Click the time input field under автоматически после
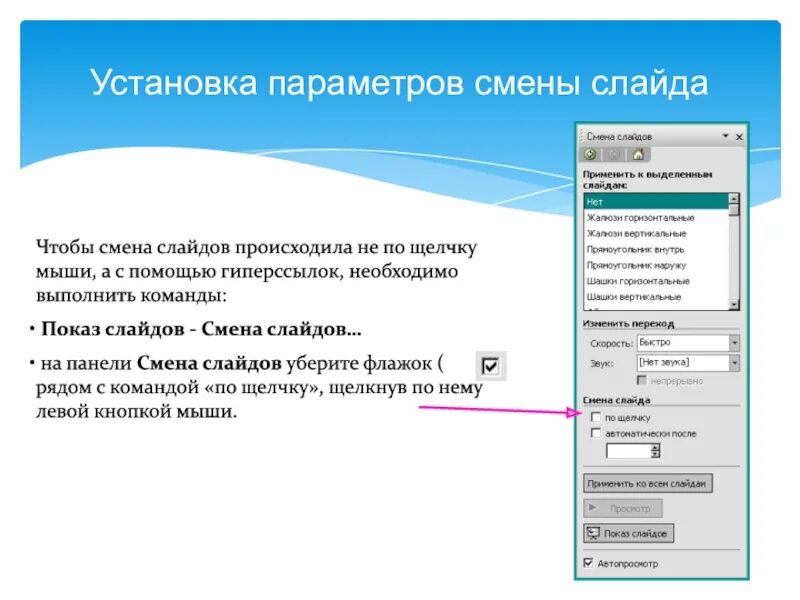This screenshot has height=600, width=800. pyautogui.click(x=629, y=451)
